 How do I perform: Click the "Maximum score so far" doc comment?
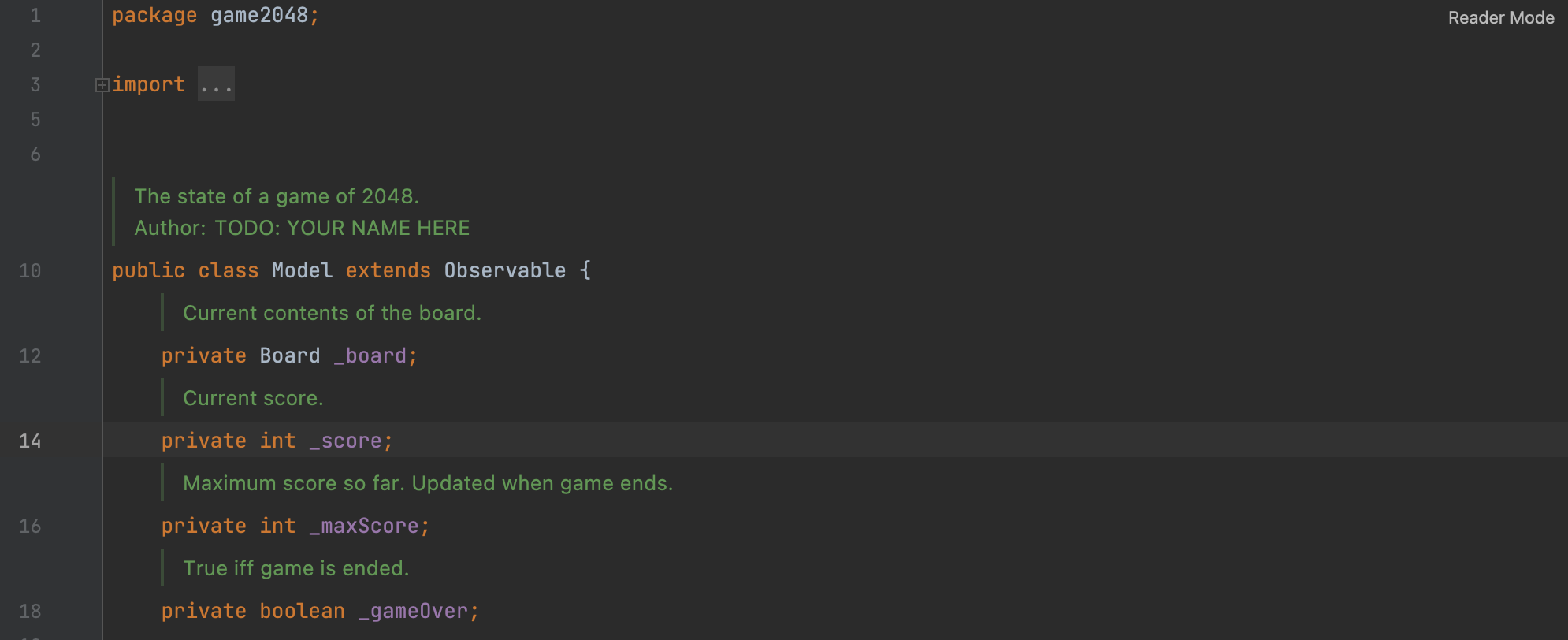[x=428, y=483]
